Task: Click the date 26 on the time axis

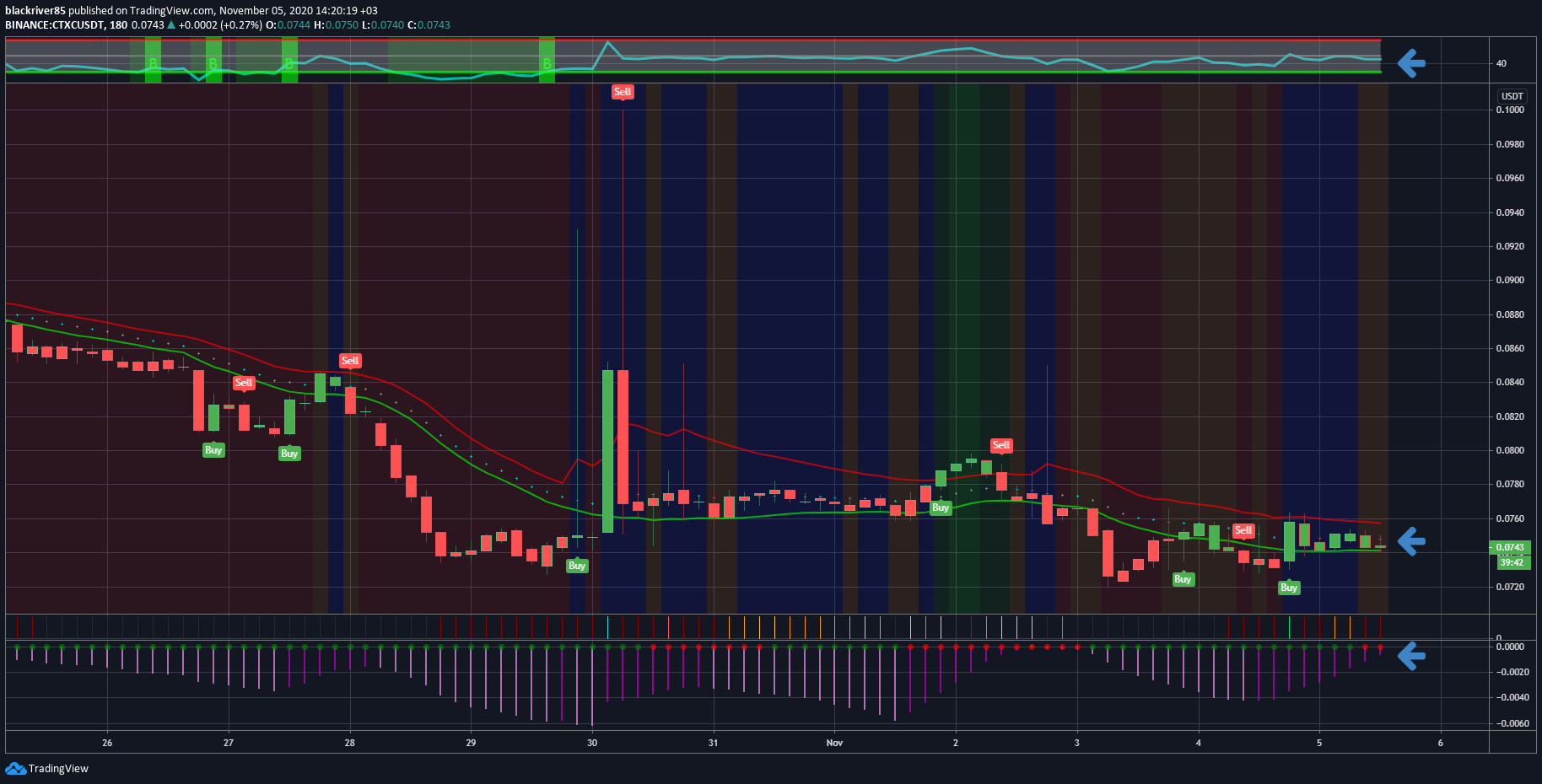Action: pos(107,743)
